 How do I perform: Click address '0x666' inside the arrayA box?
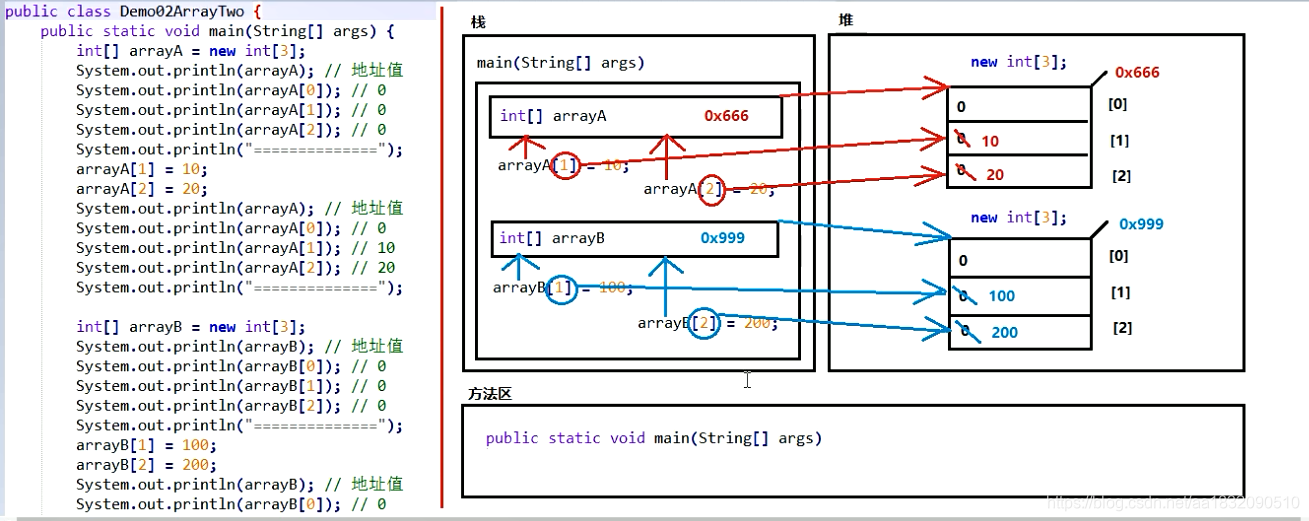point(727,116)
